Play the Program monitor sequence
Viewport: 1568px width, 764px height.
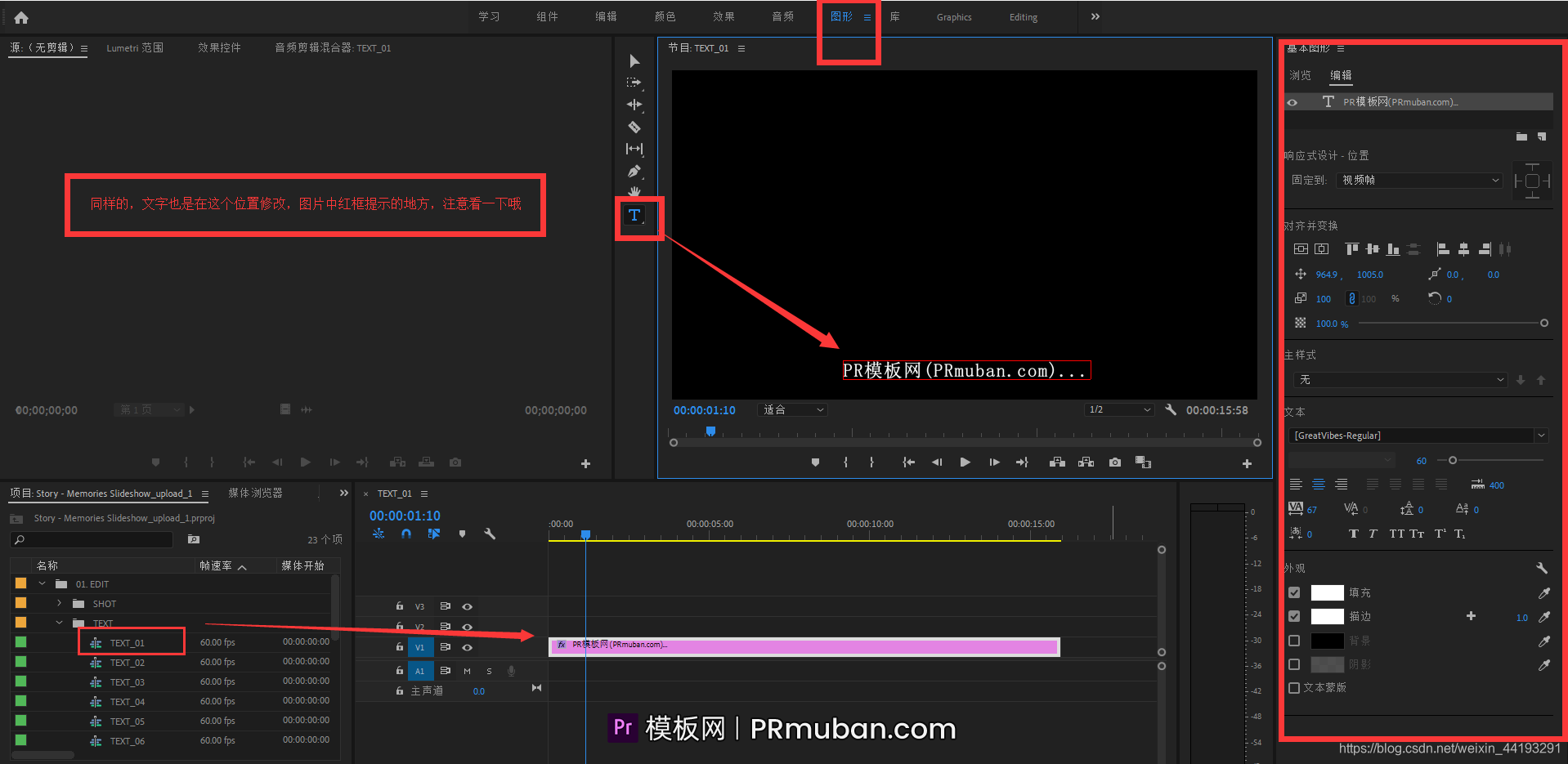tap(965, 462)
